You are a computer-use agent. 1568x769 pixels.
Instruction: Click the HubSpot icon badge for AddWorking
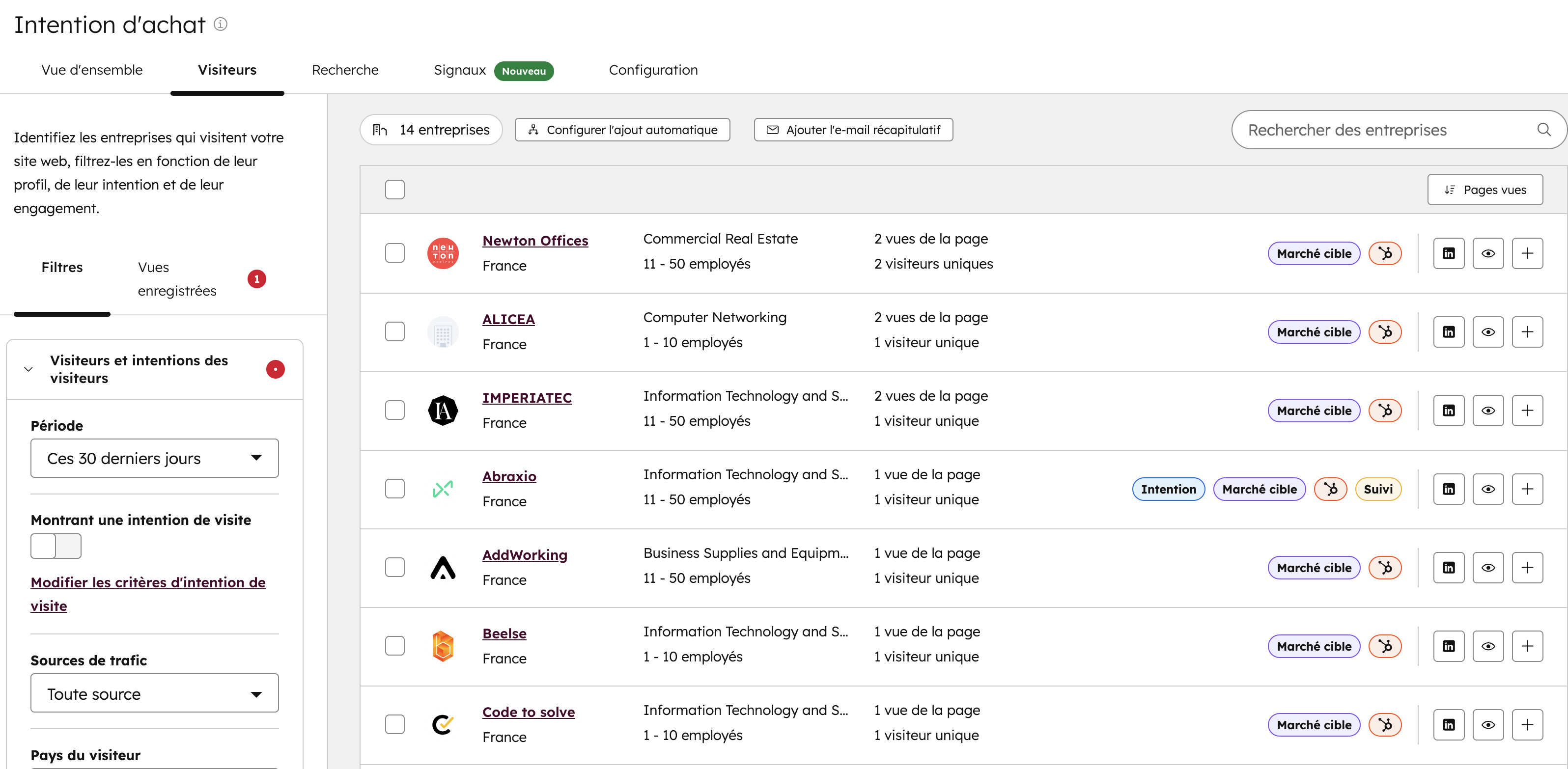click(x=1385, y=568)
